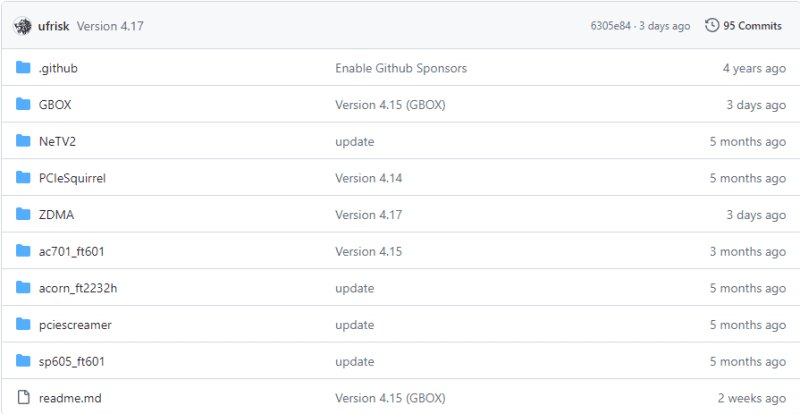This screenshot has height=414, width=800.
Task: Open the acorn_ft2232h folder
Action: (78, 288)
